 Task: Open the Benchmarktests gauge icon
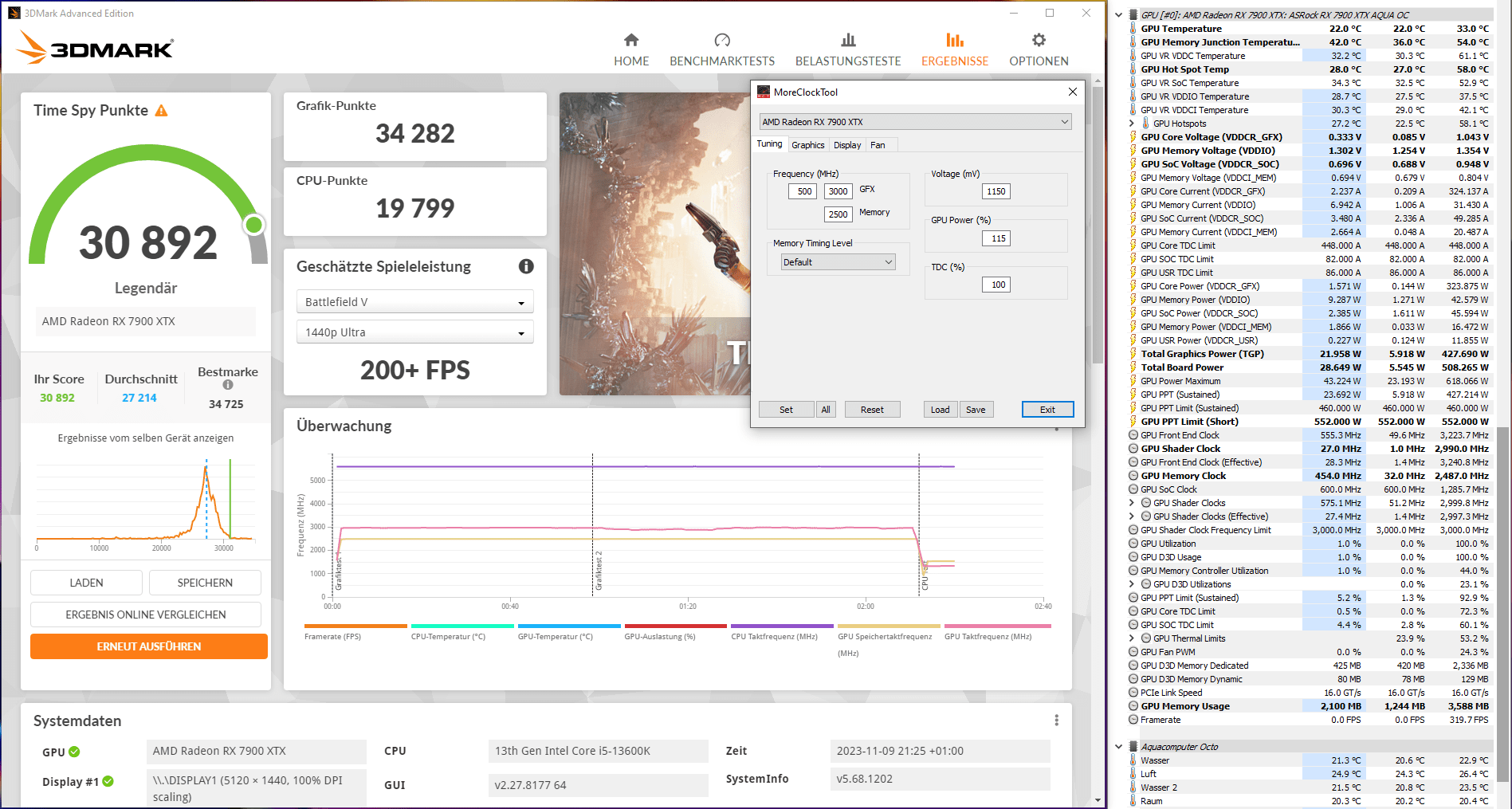pyautogui.click(x=722, y=40)
